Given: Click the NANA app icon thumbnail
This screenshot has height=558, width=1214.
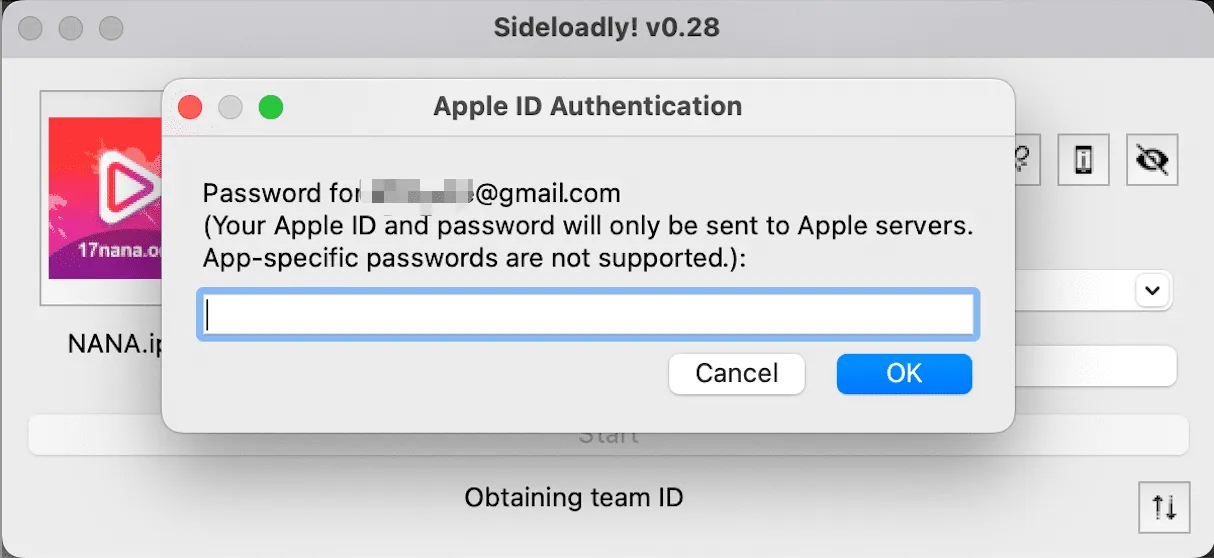Looking at the screenshot, I should coord(104,198).
